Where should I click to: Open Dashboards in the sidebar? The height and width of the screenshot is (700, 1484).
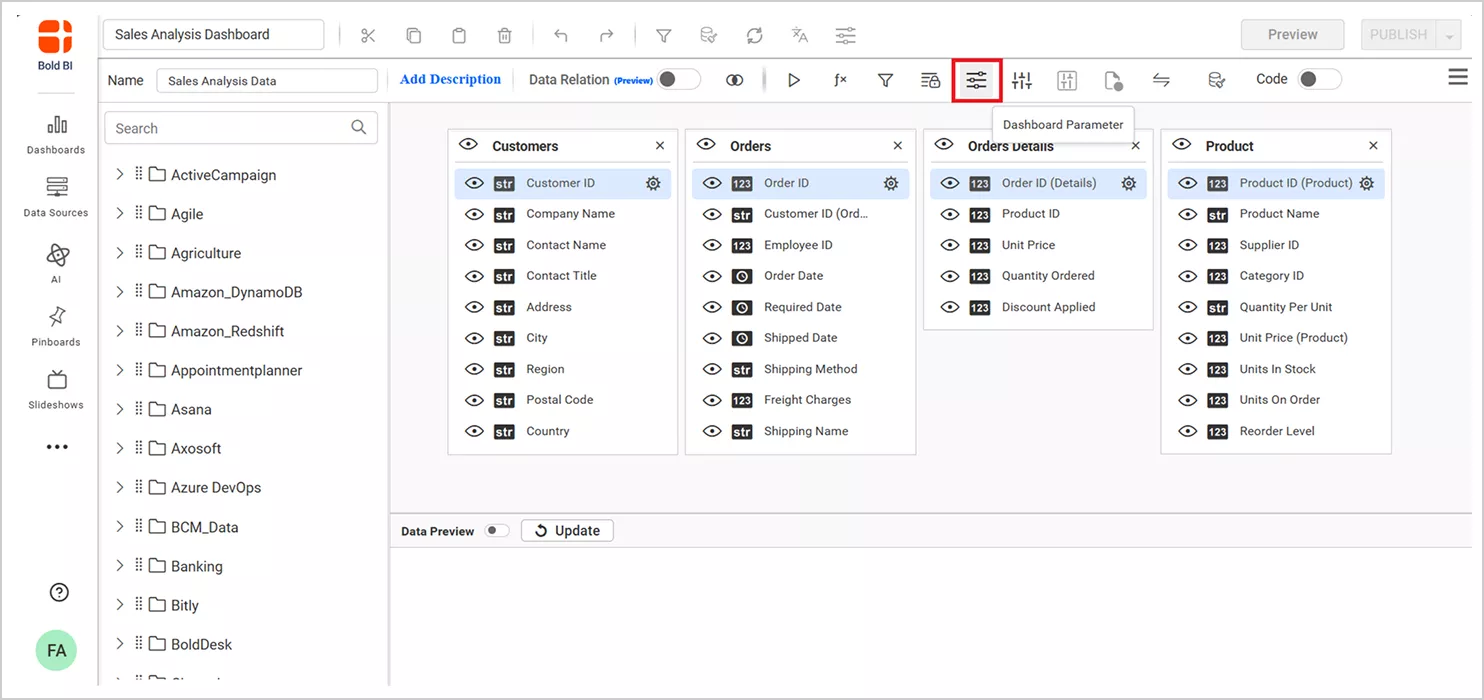[57, 136]
